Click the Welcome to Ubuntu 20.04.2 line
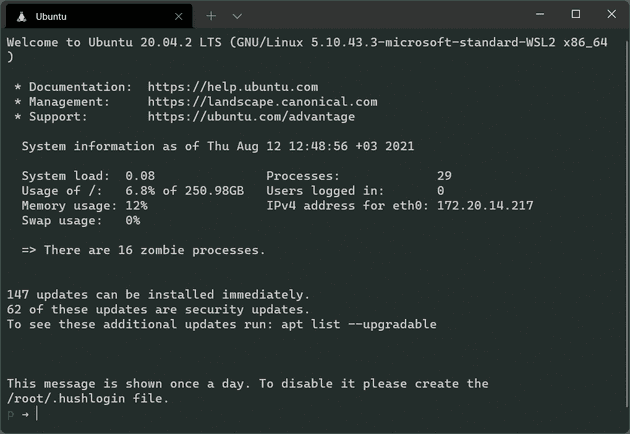Screen dimensions: 630x434 312,43
